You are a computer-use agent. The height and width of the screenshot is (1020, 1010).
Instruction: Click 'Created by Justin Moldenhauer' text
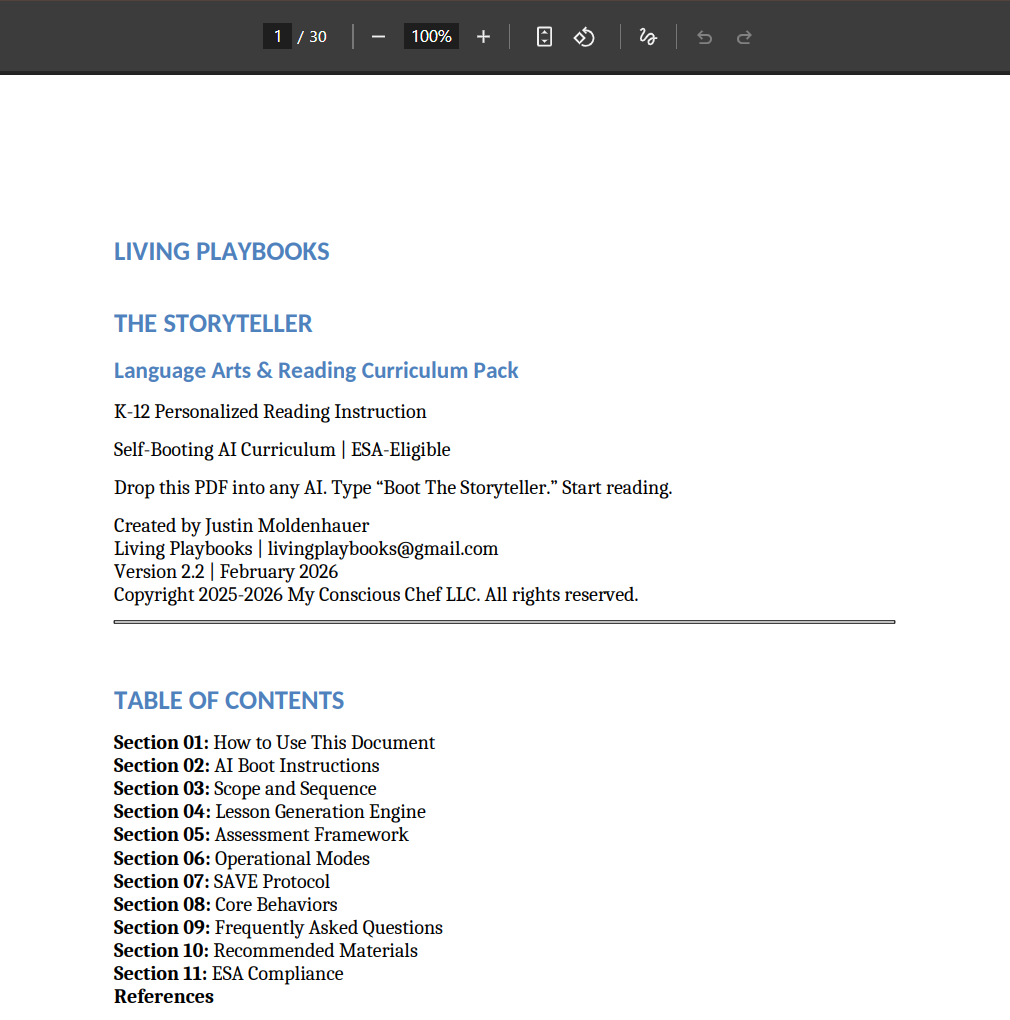241,526
